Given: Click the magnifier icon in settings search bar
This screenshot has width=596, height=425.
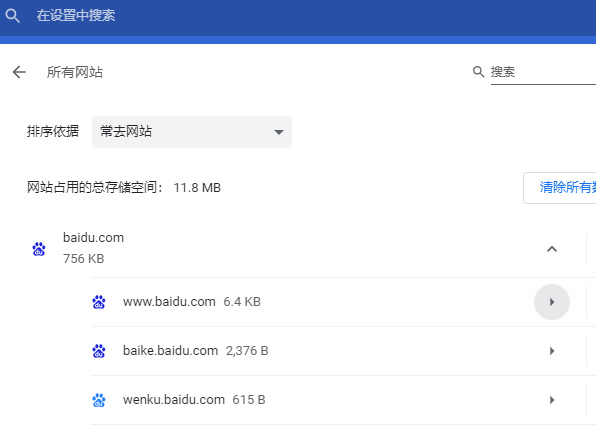Looking at the screenshot, I should tap(13, 16).
